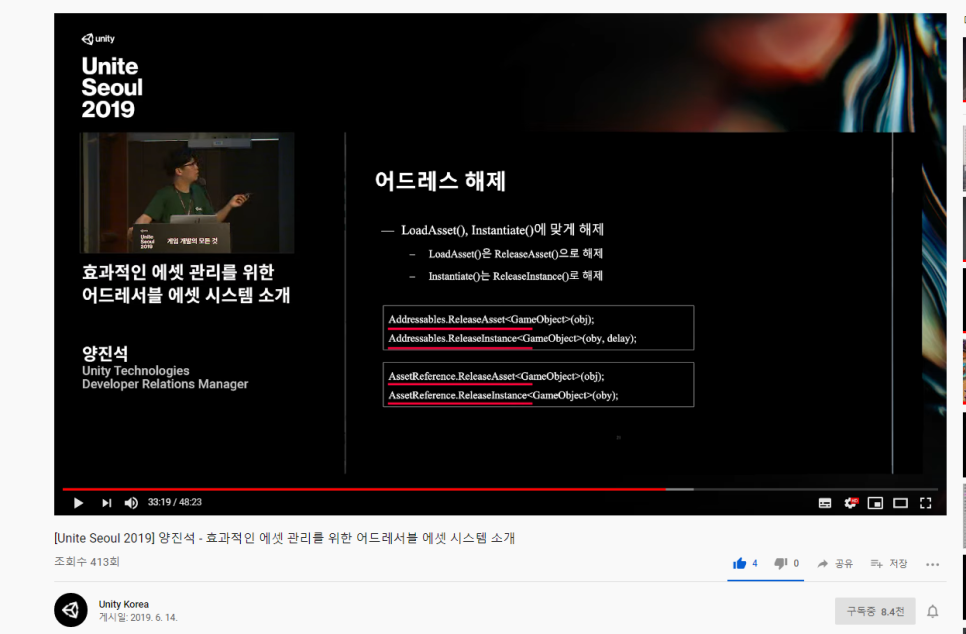Click the notification bell icon
The height and width of the screenshot is (634, 966).
933,611
